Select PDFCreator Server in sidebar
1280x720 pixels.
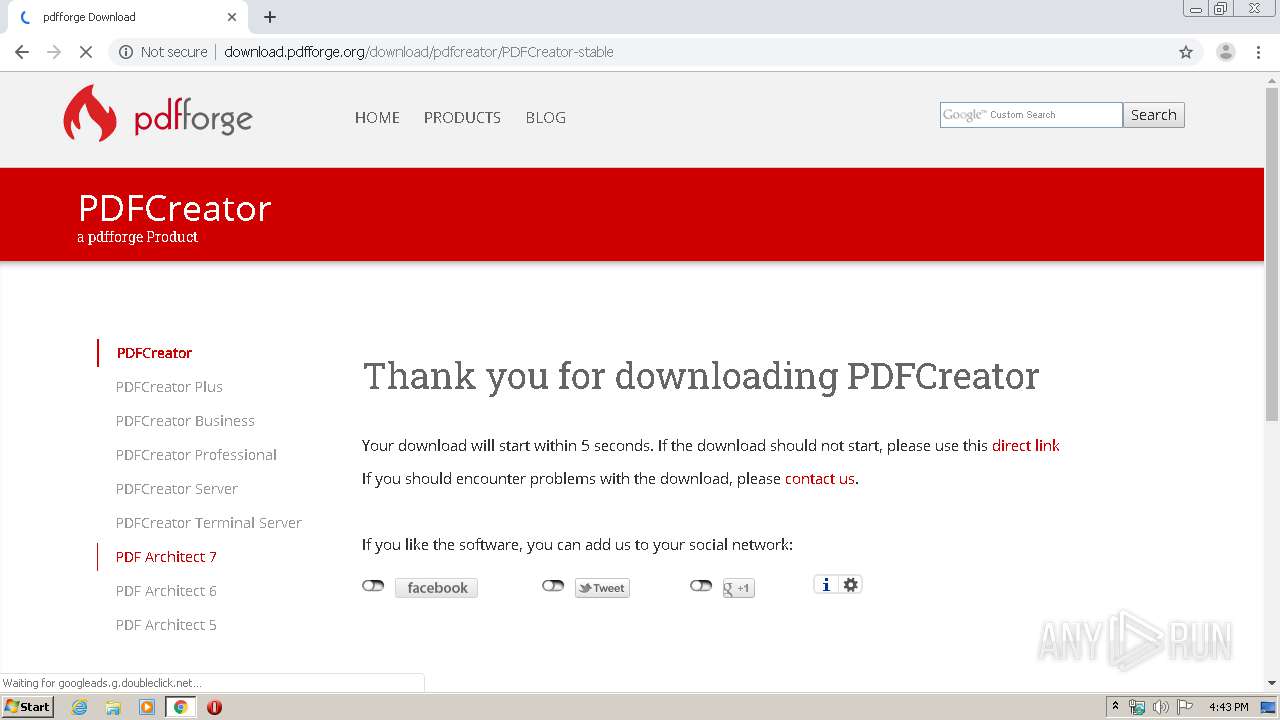[177, 489]
